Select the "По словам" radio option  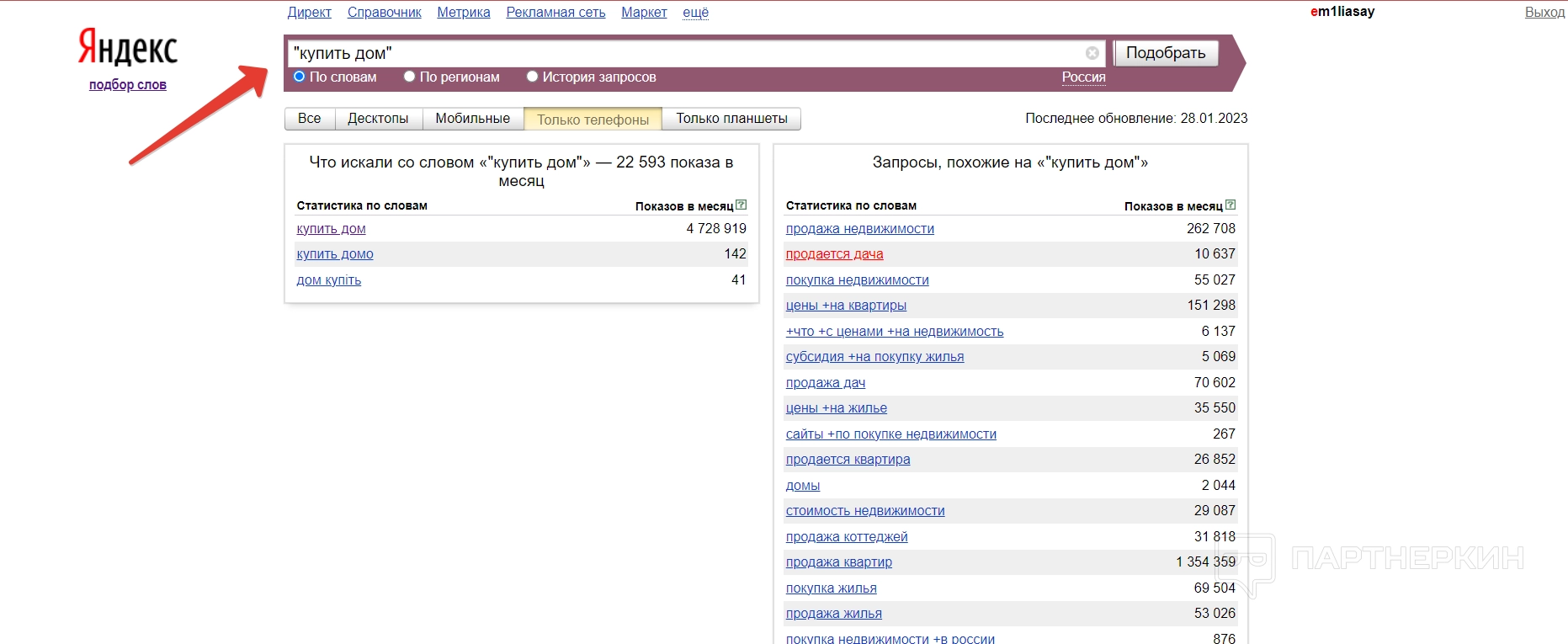coord(299,77)
